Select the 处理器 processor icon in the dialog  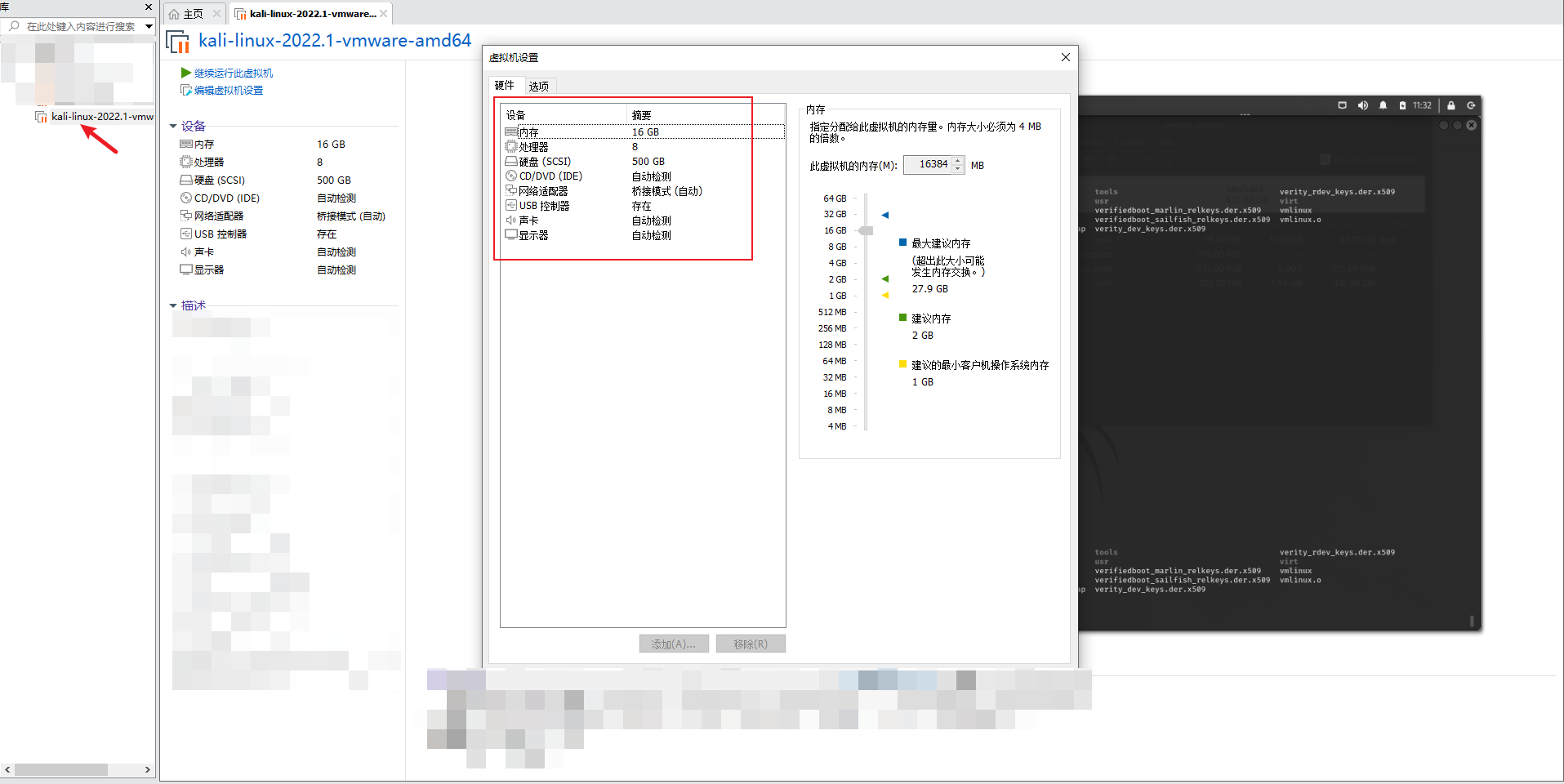[511, 147]
